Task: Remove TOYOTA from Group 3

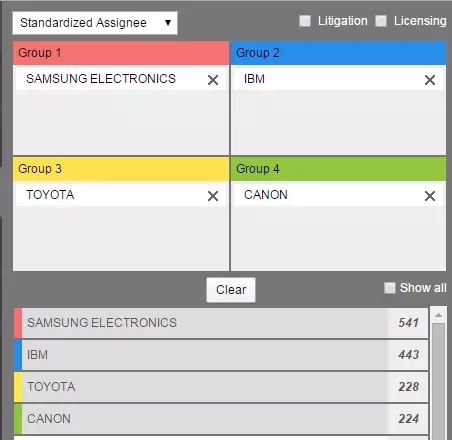Action: pos(213,196)
